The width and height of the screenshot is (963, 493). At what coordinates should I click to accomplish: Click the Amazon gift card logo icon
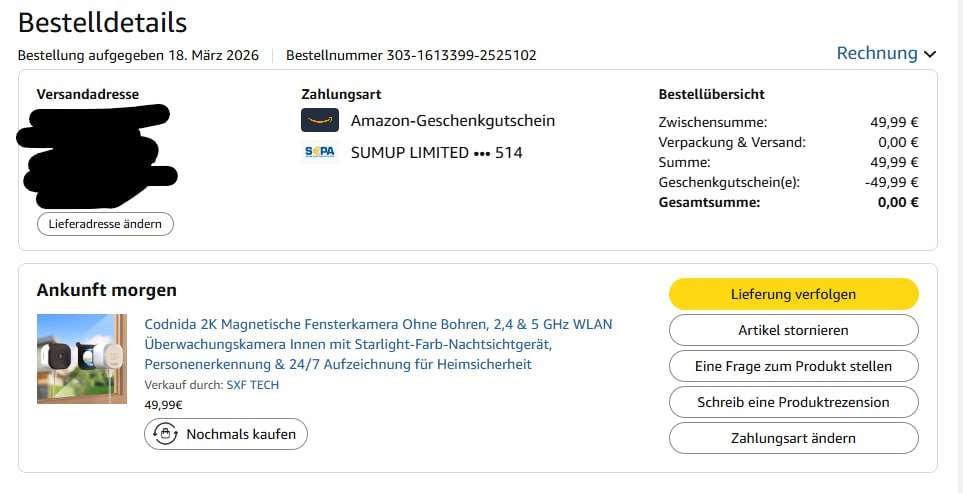click(320, 120)
